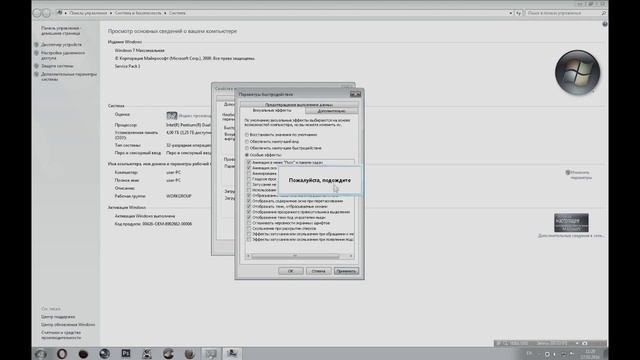This screenshot has height=360, width=640.
Task: Enable Скольжение при раскрытии списков checkbox
Action: coord(249,229)
